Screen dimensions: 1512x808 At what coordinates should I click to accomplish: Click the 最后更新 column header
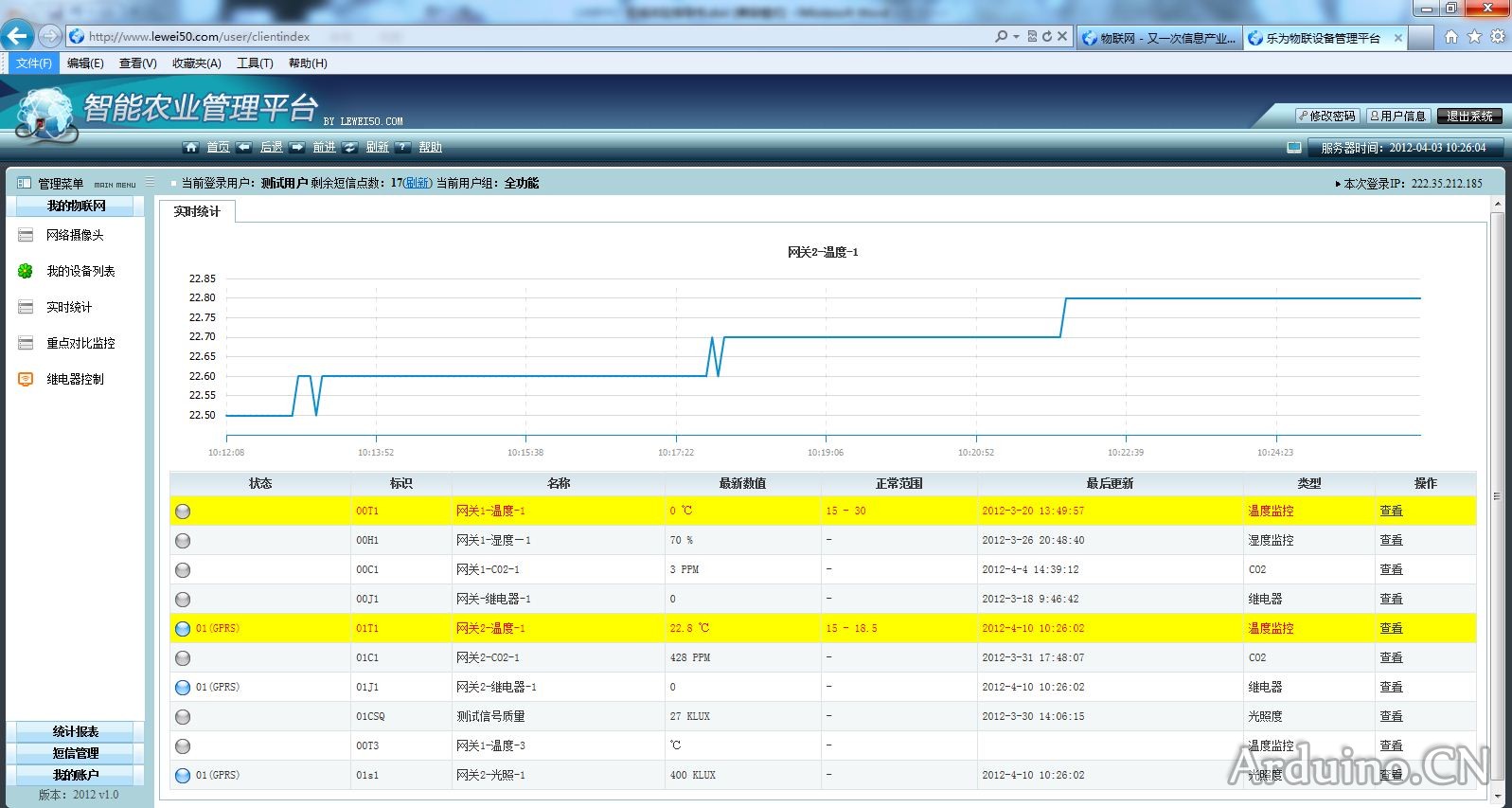(x=1110, y=483)
